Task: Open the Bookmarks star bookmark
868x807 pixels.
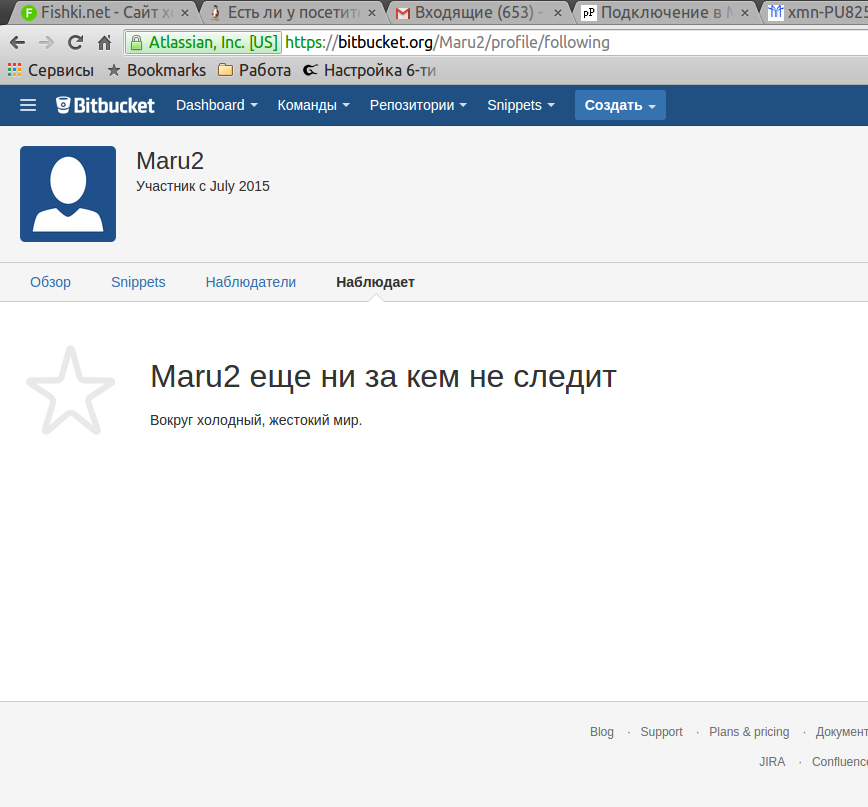Action: (157, 70)
